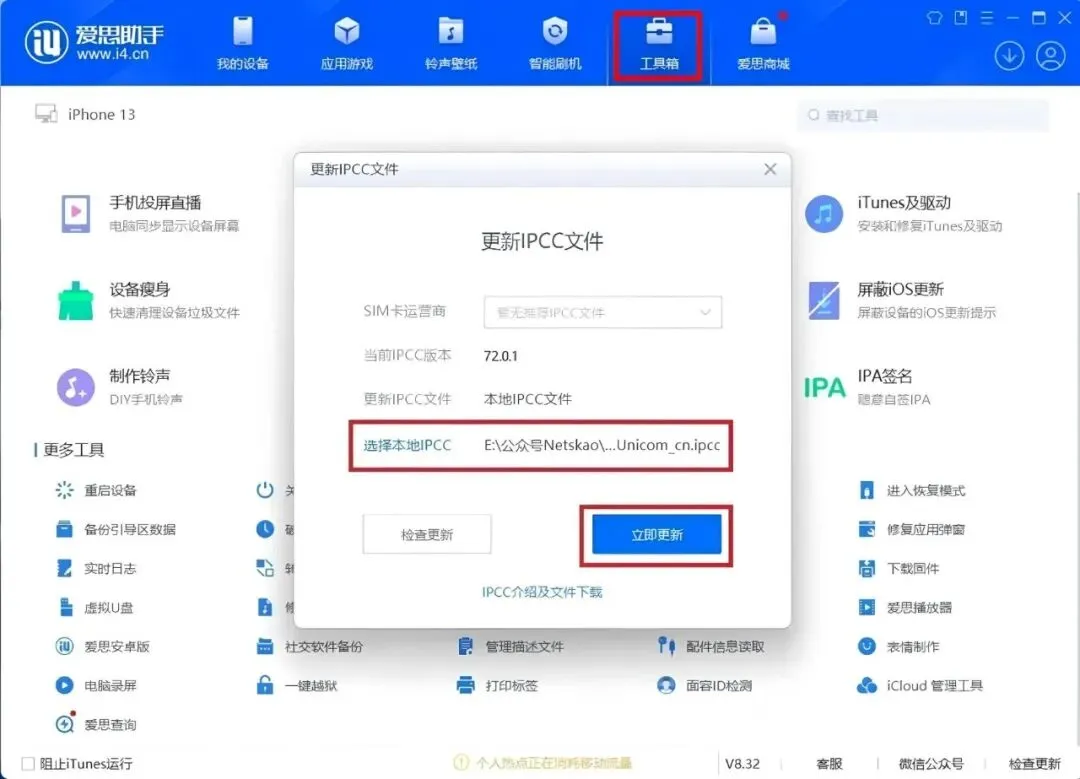
Task: Close the 更新IPCC文件 dialog
Action: click(770, 169)
